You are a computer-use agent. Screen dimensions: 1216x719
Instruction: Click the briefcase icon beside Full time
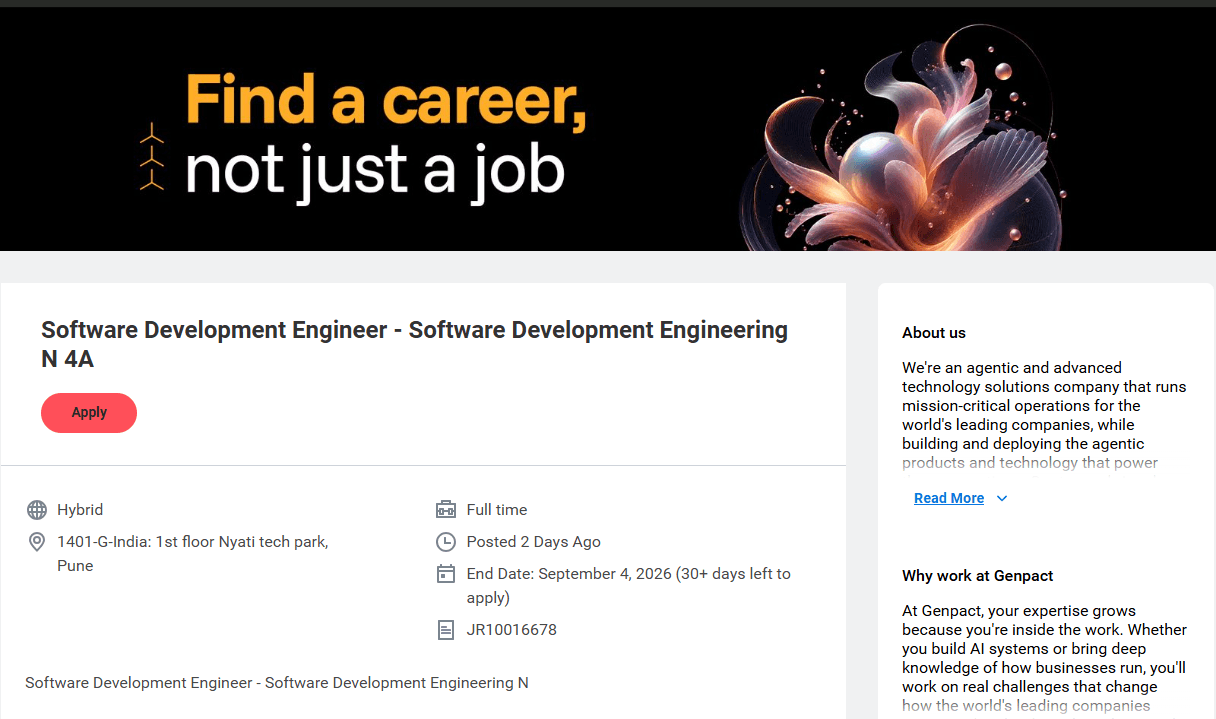point(446,510)
